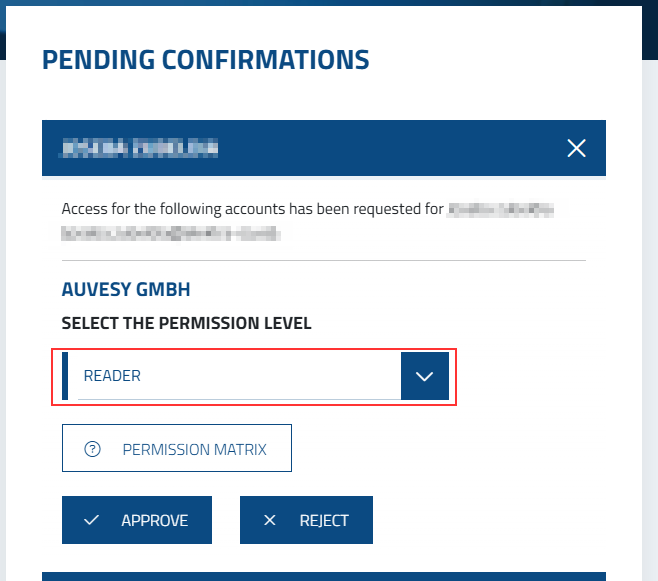
Task: Click the blurred requester name in blue header
Action: coord(139,149)
